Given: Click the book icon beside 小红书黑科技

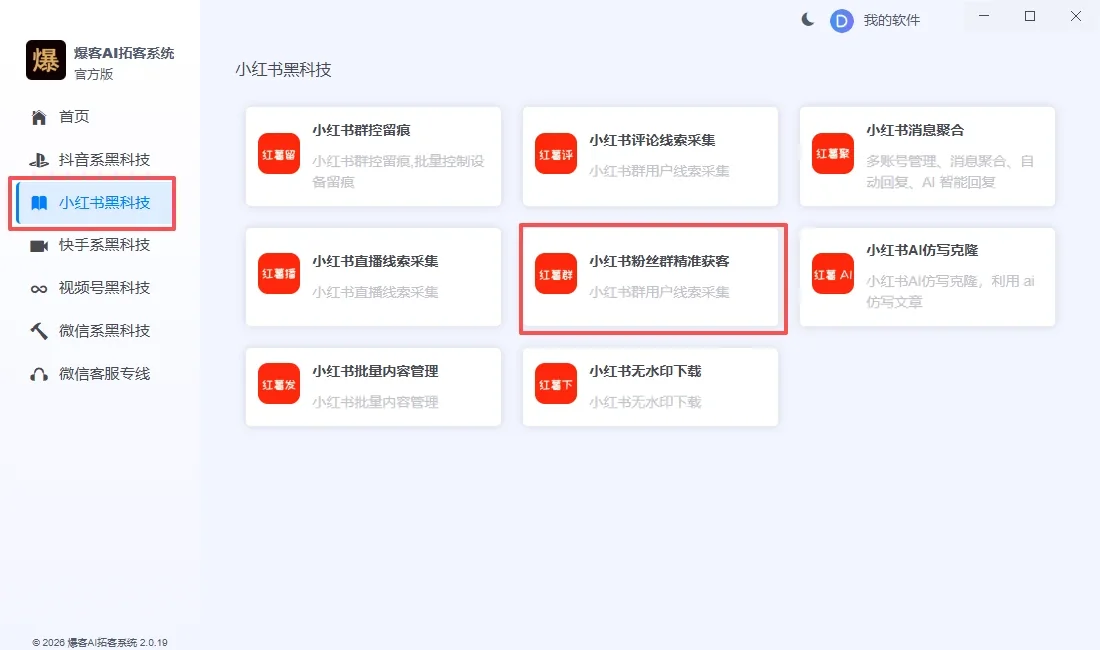Looking at the screenshot, I should 39,203.
